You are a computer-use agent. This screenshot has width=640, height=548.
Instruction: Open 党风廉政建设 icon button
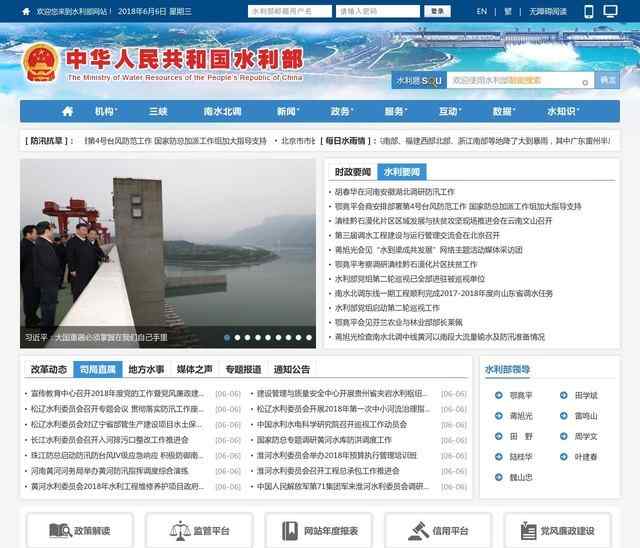point(562,531)
